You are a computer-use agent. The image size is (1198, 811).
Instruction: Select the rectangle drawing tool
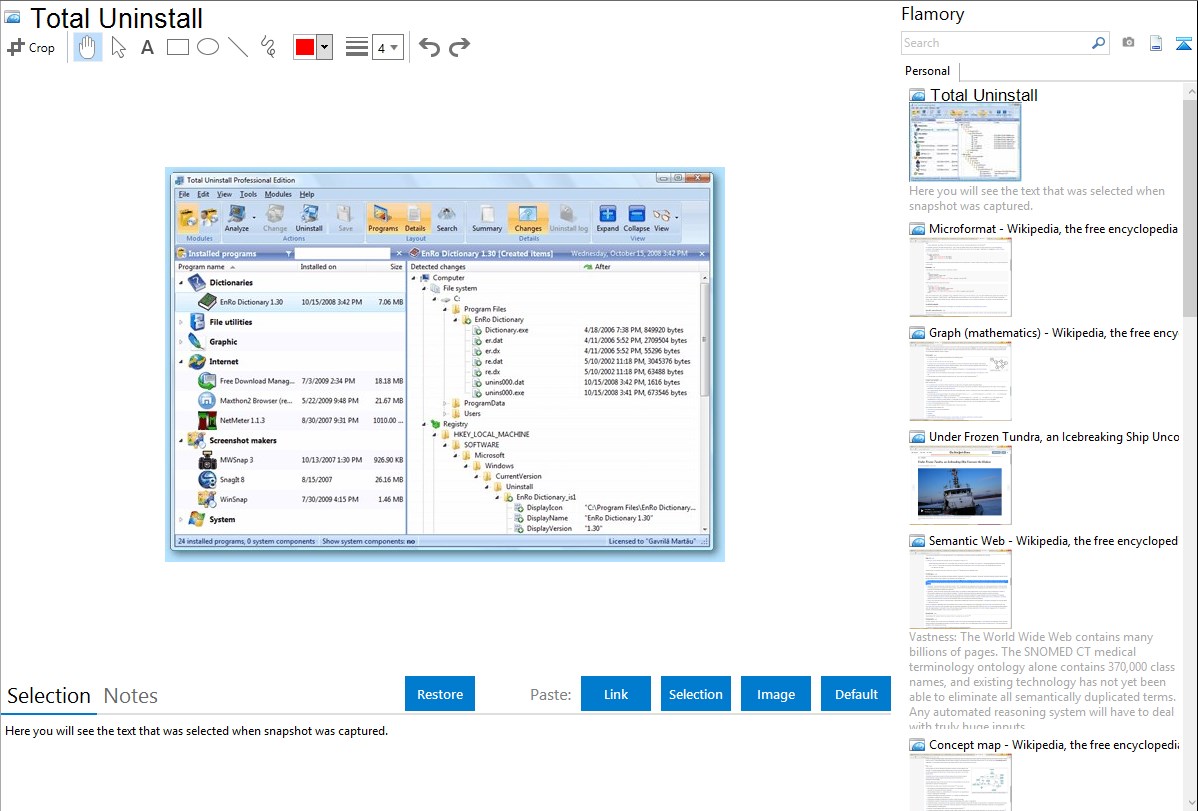(x=177, y=47)
